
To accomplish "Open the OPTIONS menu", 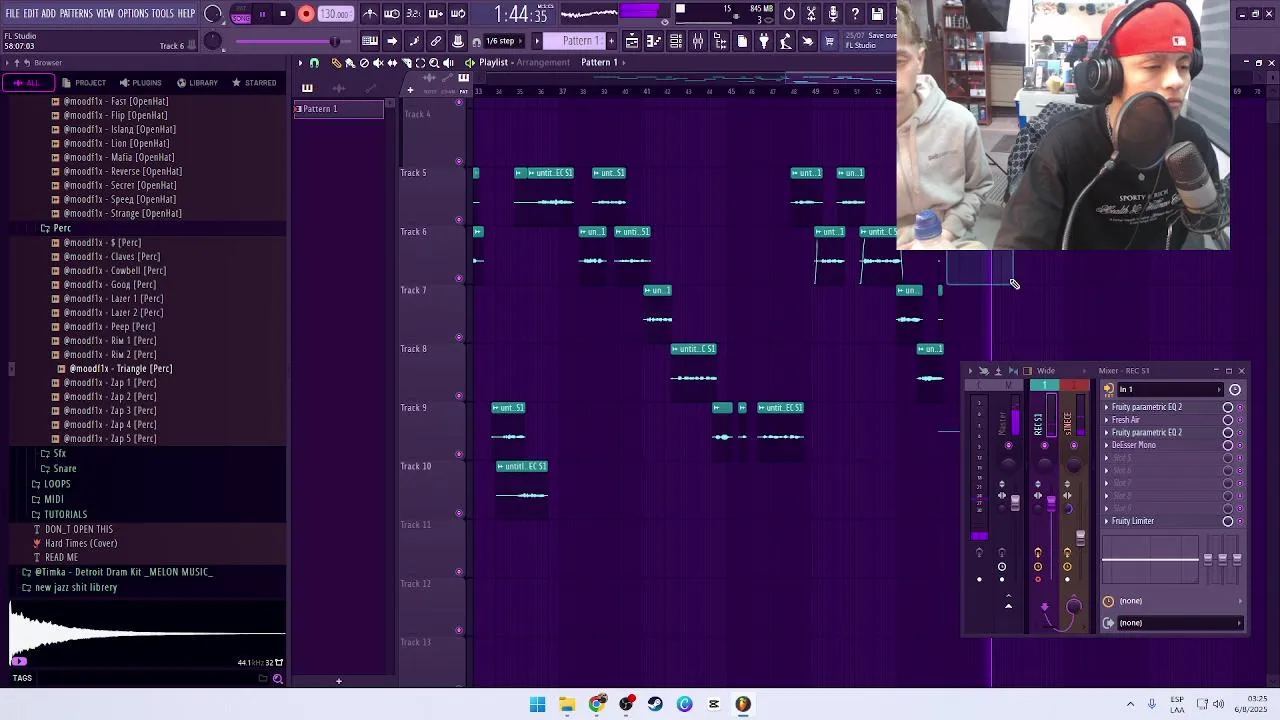I will [133, 13].
